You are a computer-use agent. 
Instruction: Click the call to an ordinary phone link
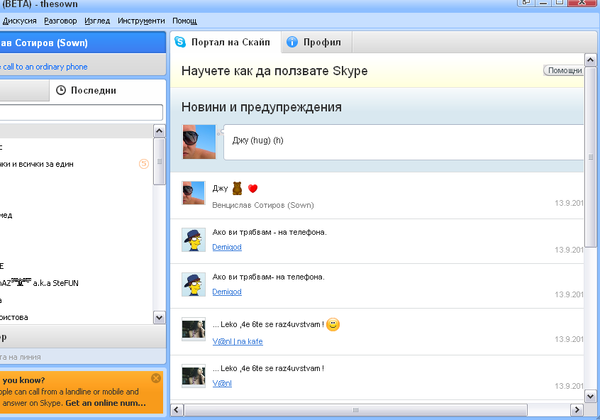[x=45, y=67]
